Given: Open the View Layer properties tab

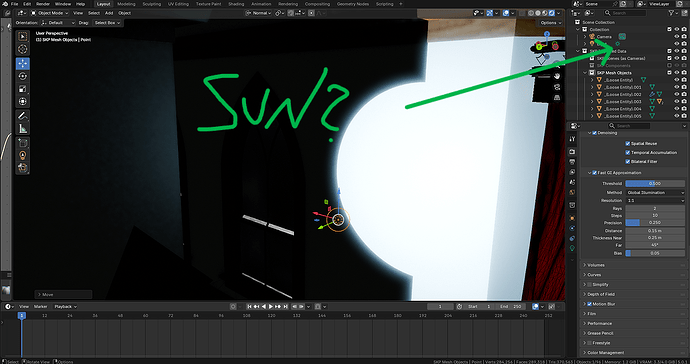Looking at the screenshot, I should click(572, 172).
